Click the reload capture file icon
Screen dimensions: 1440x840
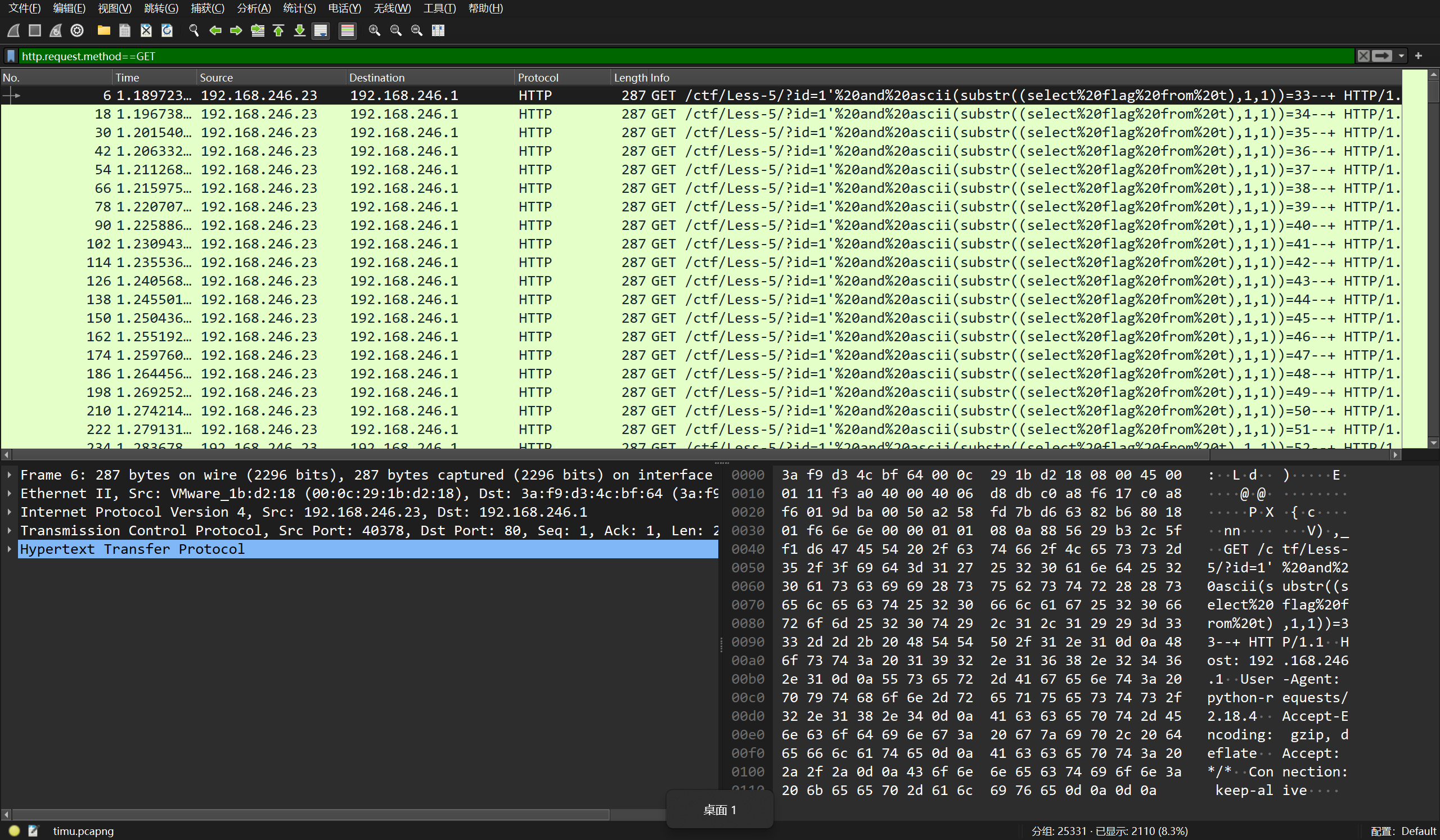(x=167, y=31)
